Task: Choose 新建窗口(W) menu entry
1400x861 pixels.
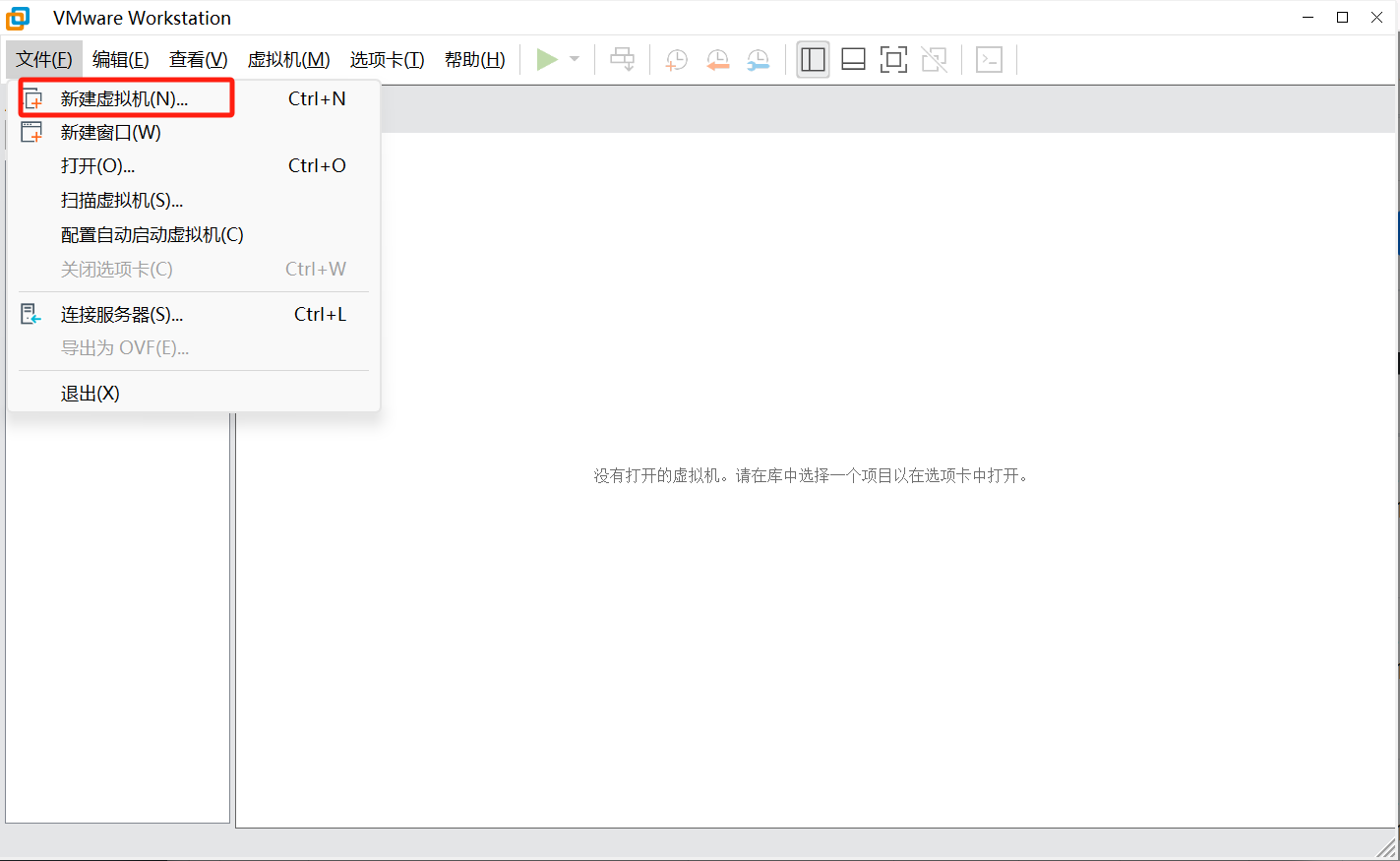Action: point(194,132)
